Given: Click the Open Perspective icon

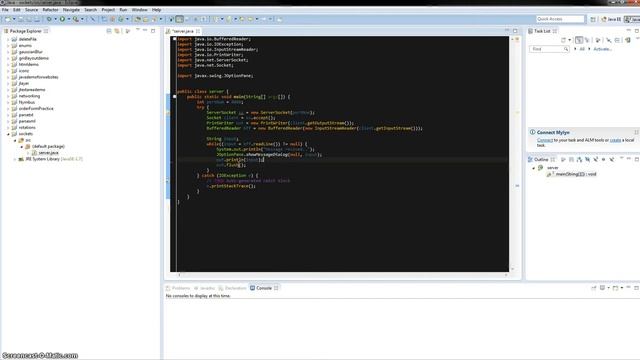Looking at the screenshot, I should click(593, 19).
